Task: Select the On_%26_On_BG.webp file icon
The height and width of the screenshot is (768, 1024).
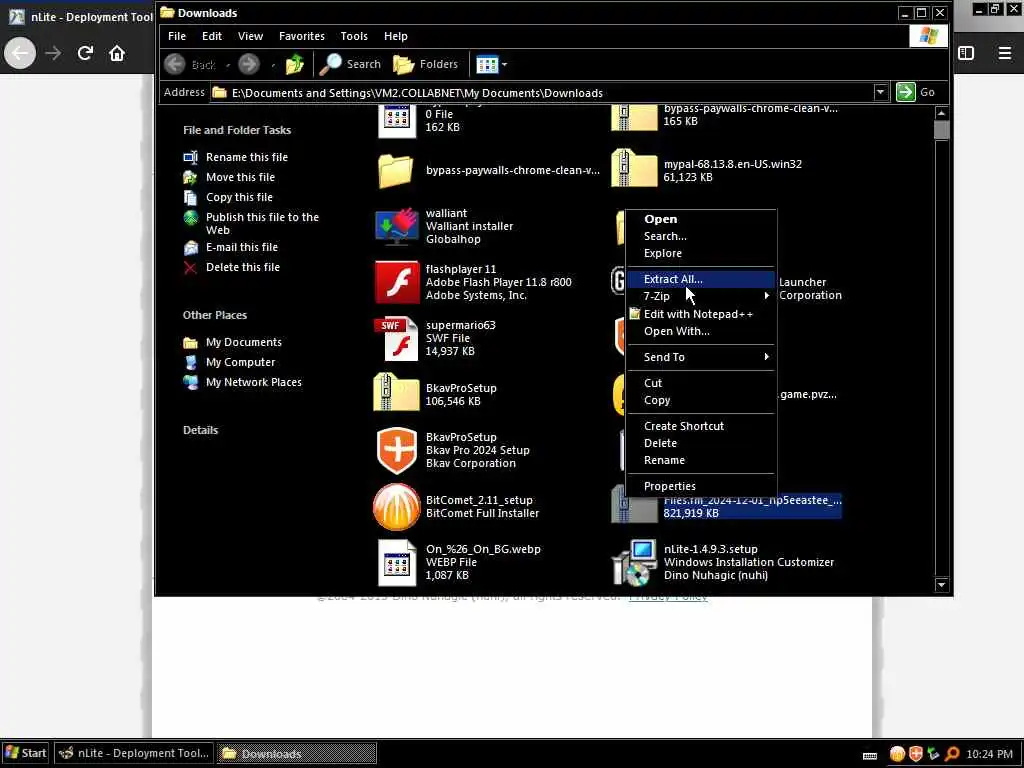Action: coord(396,562)
